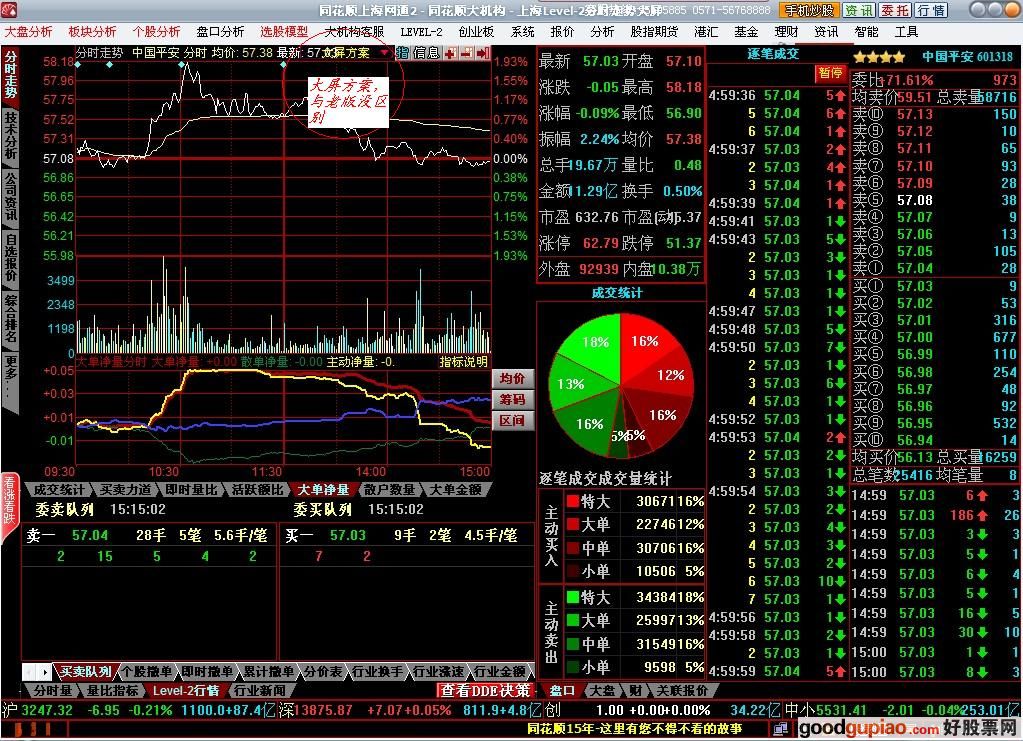Screen dimensions: 1023x741
Task: Click the cyan diamond marker near 11:30
Action: pos(283,65)
